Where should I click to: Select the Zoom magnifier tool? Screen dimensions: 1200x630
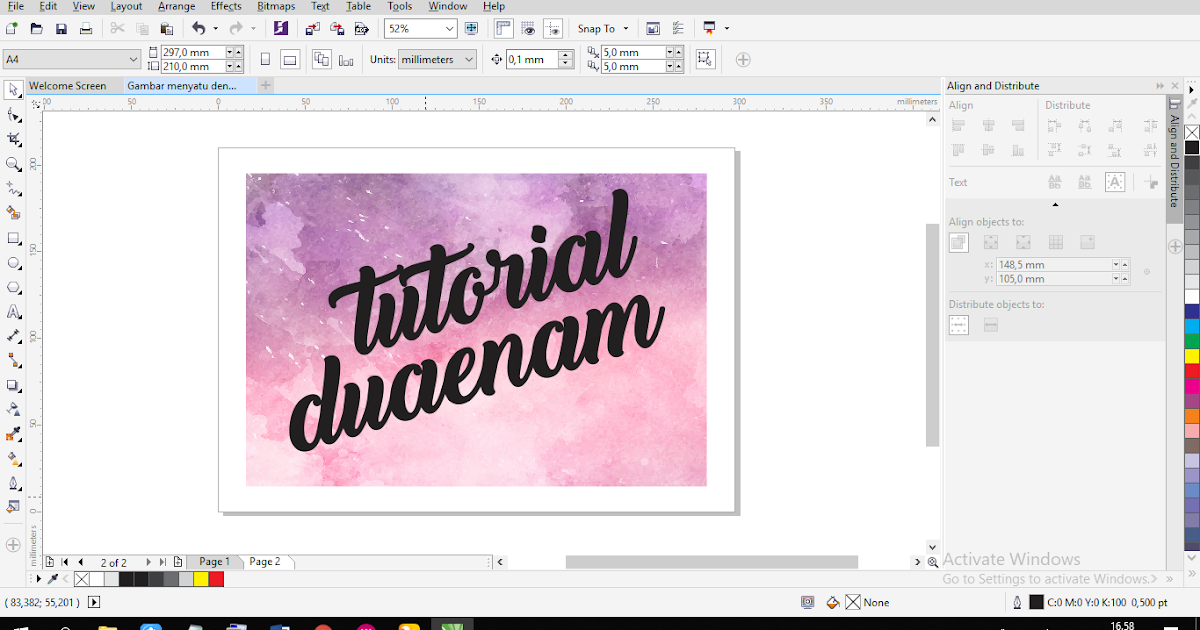[14, 164]
